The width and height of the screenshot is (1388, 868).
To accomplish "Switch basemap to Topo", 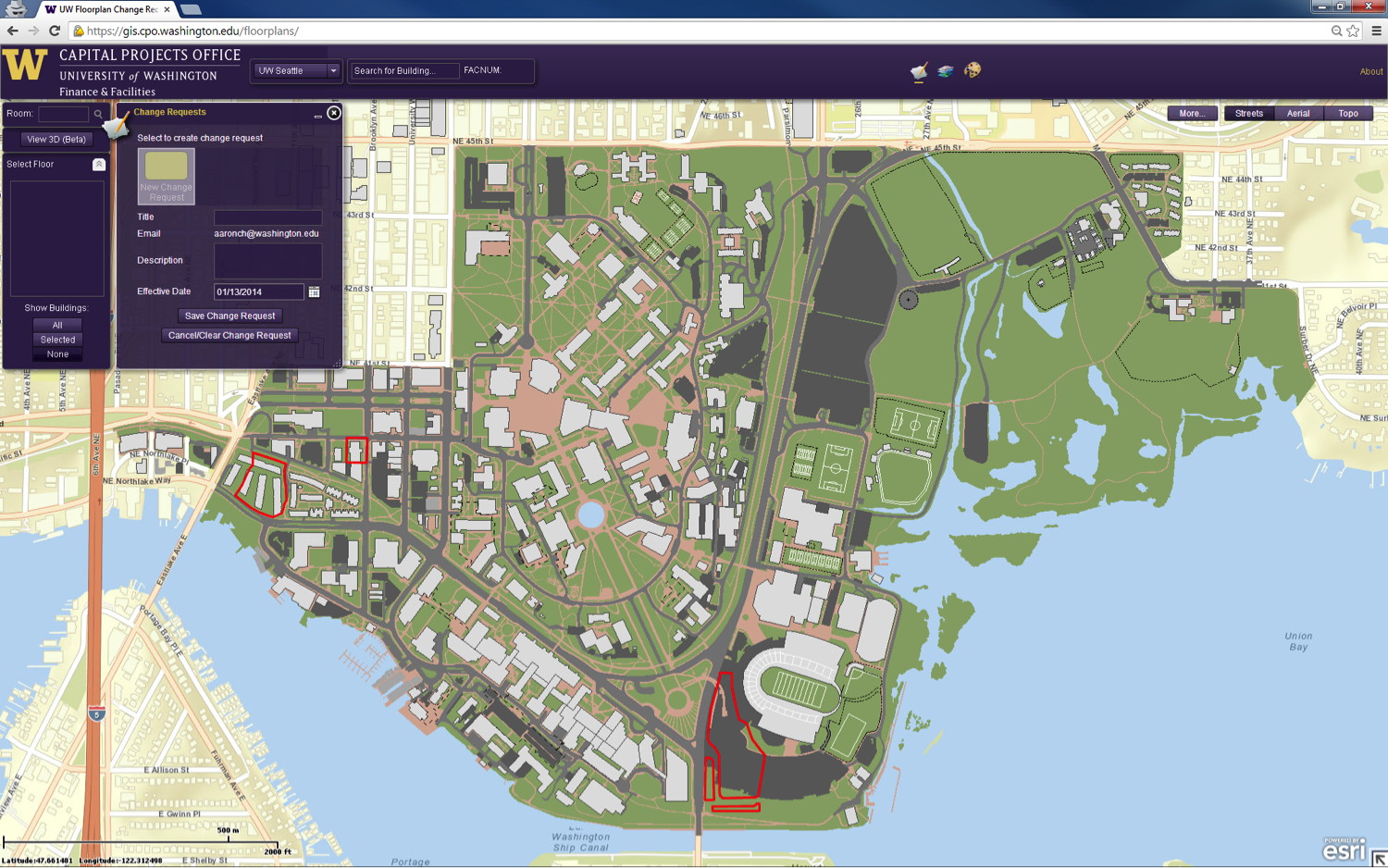I will (x=1348, y=113).
